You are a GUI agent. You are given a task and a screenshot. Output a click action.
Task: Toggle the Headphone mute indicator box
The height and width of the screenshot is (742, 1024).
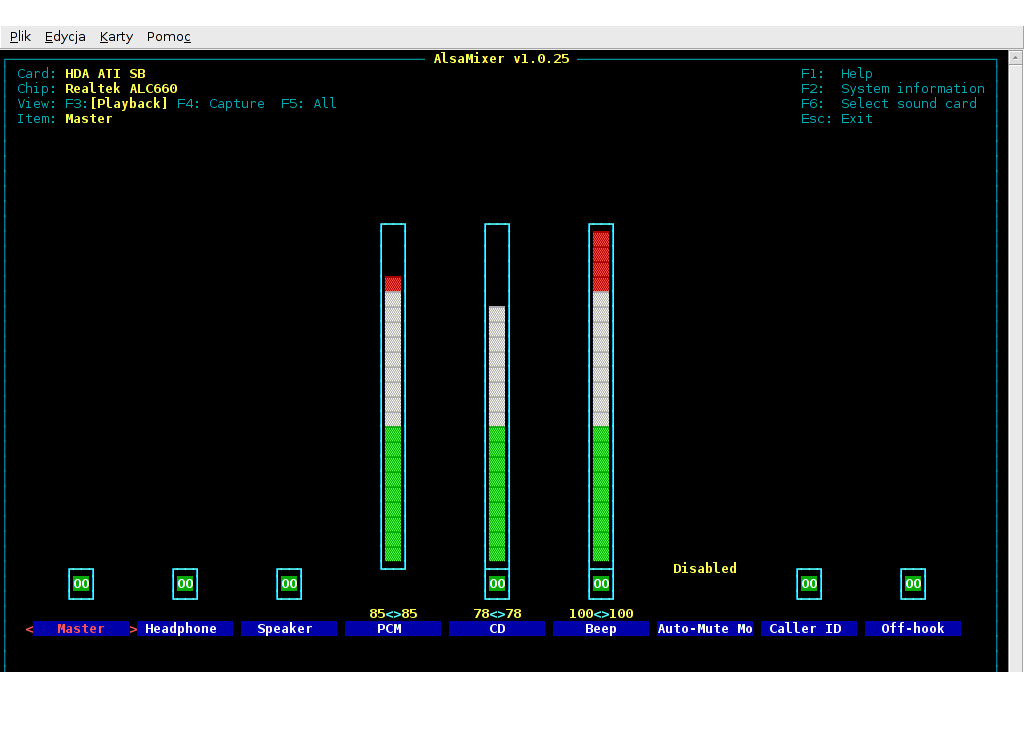[x=185, y=584]
